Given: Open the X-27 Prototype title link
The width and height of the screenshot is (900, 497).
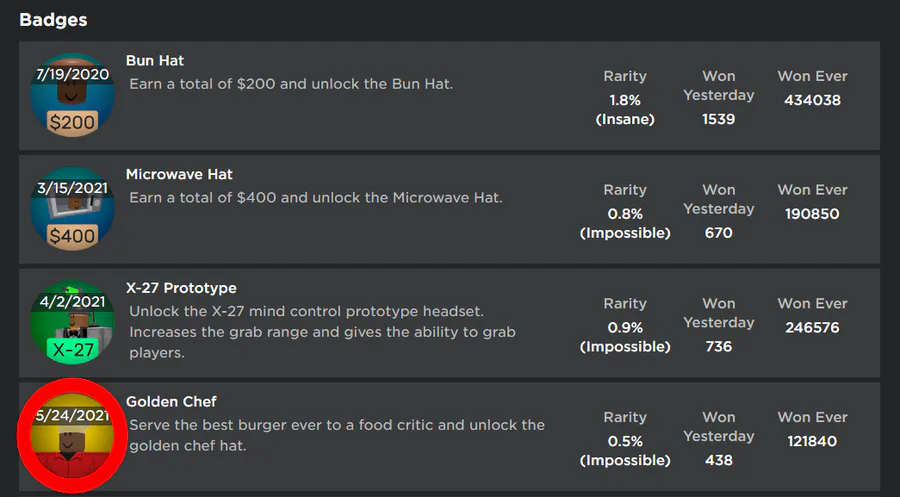Looking at the screenshot, I should [x=181, y=289].
